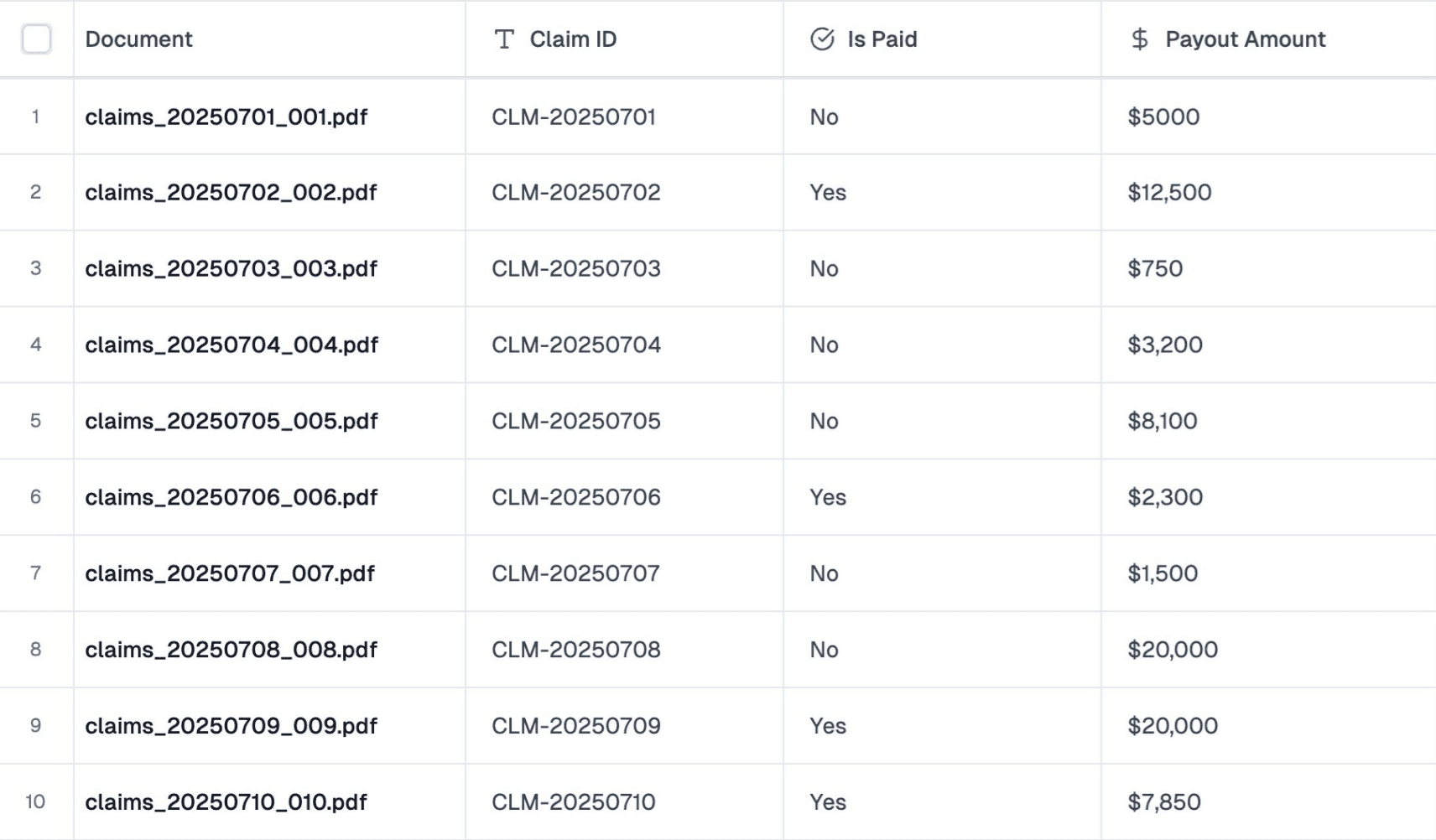Click Claim ID cell CLM-20250709
This screenshot has width=1436, height=840.
[x=576, y=726]
